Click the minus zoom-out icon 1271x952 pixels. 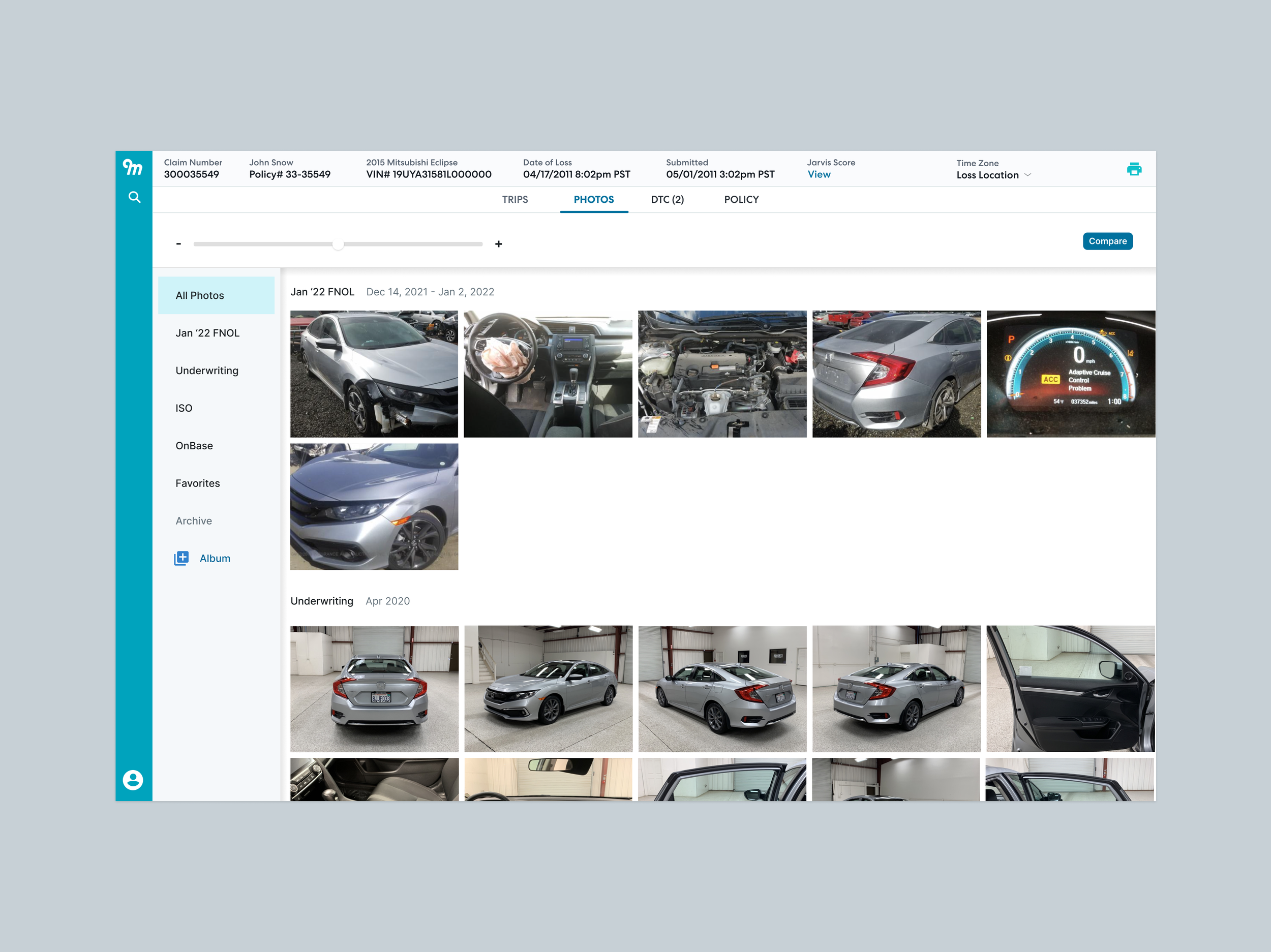point(178,243)
